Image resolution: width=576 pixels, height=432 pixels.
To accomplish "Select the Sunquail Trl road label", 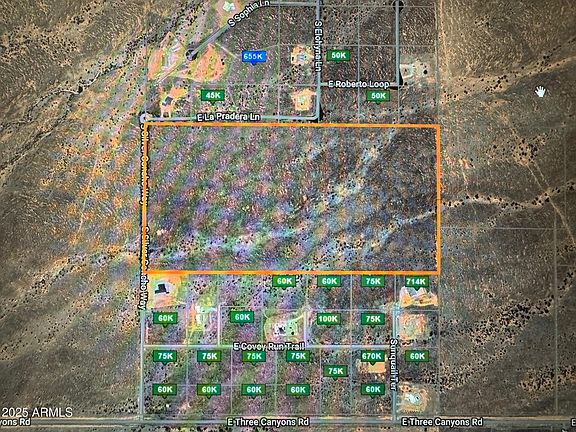I will [x=393, y=364].
